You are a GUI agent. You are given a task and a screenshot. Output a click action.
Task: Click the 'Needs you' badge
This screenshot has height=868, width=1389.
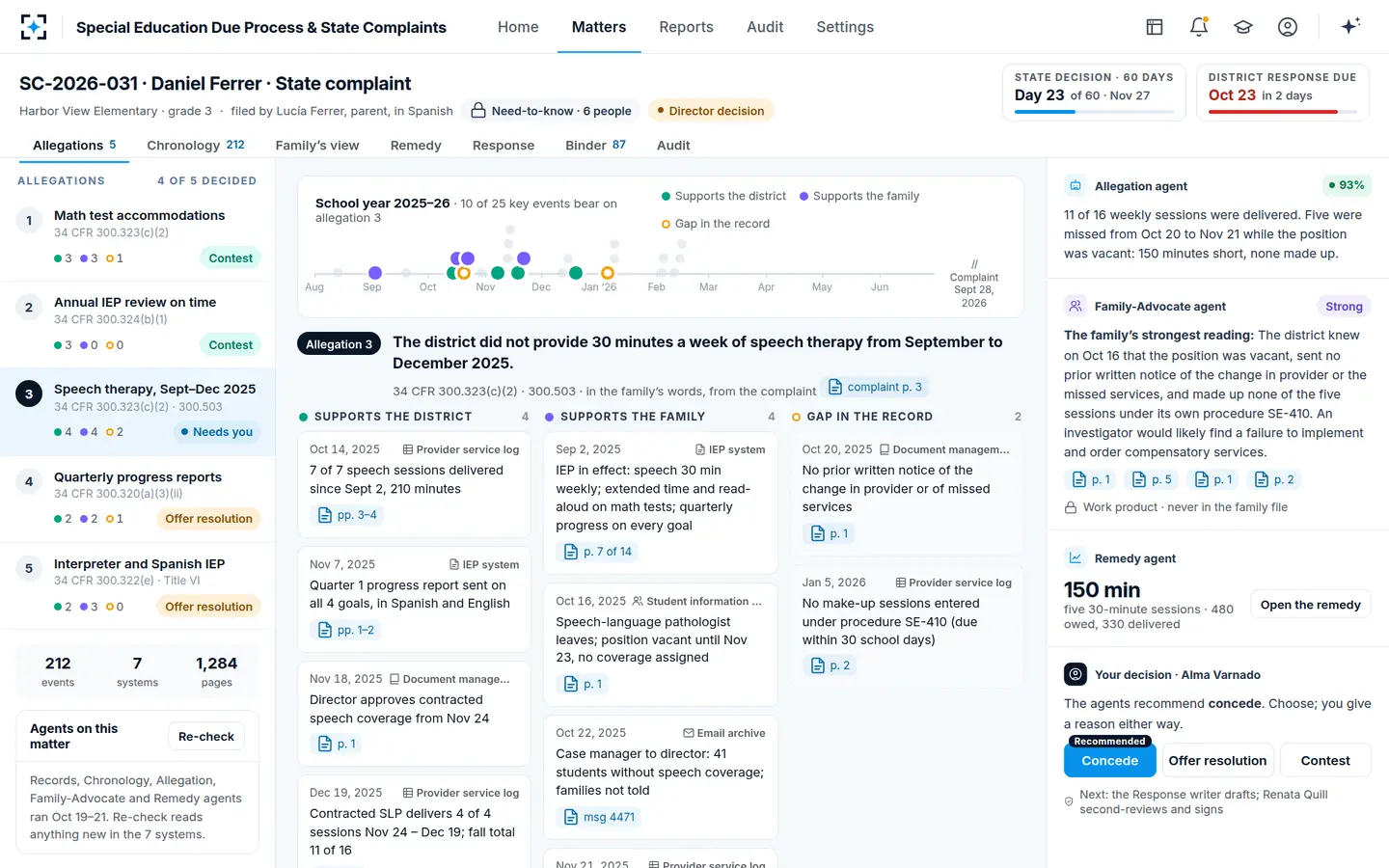click(x=217, y=432)
